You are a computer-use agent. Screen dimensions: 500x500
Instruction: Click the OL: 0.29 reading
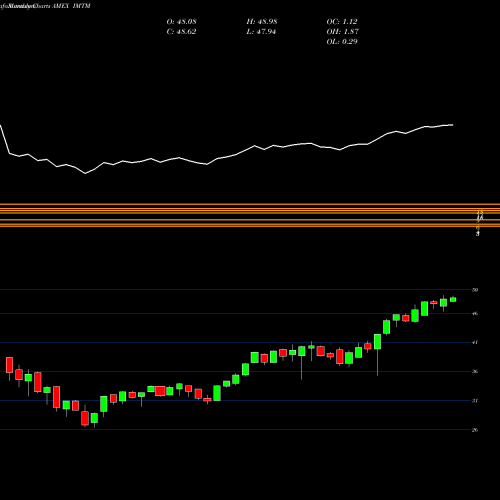(x=342, y=42)
